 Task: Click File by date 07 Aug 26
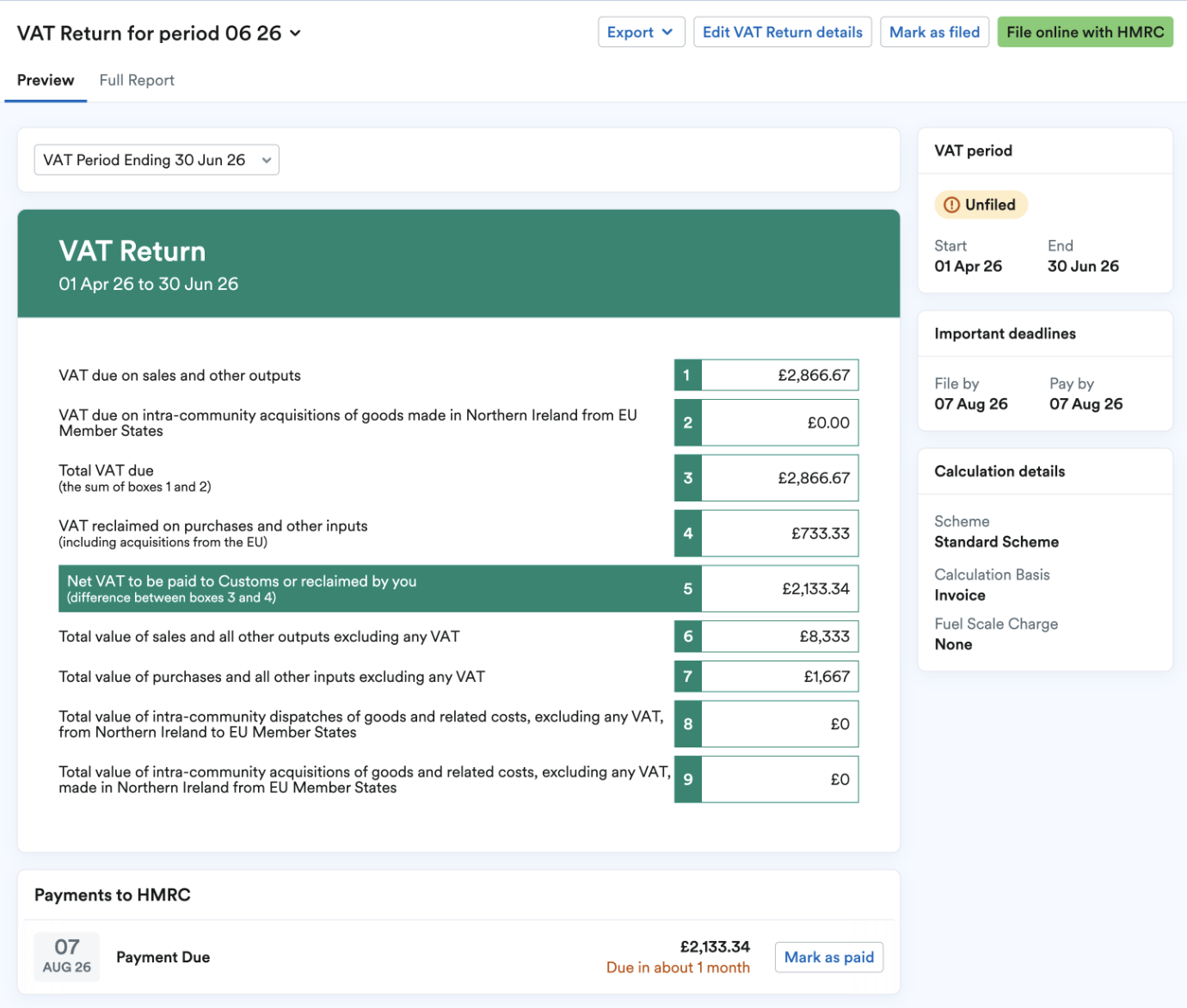pos(971,404)
